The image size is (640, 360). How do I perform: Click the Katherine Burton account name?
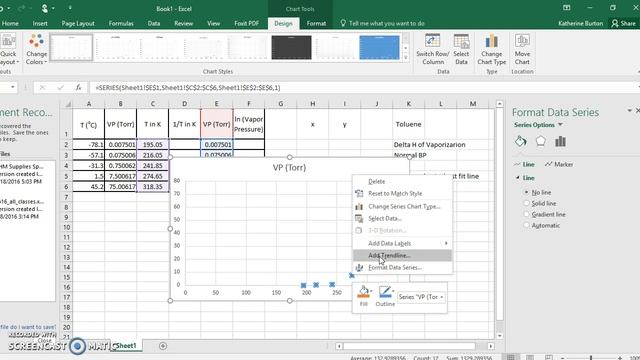coord(580,23)
